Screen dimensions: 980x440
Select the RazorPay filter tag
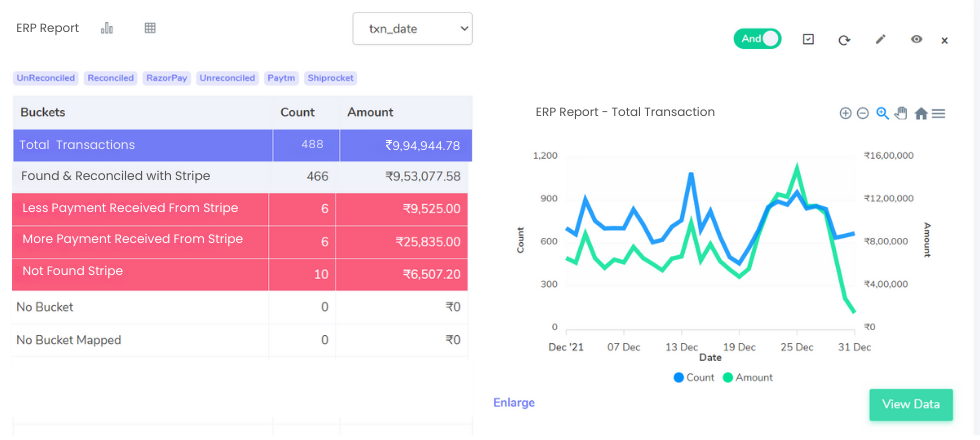[x=167, y=78]
